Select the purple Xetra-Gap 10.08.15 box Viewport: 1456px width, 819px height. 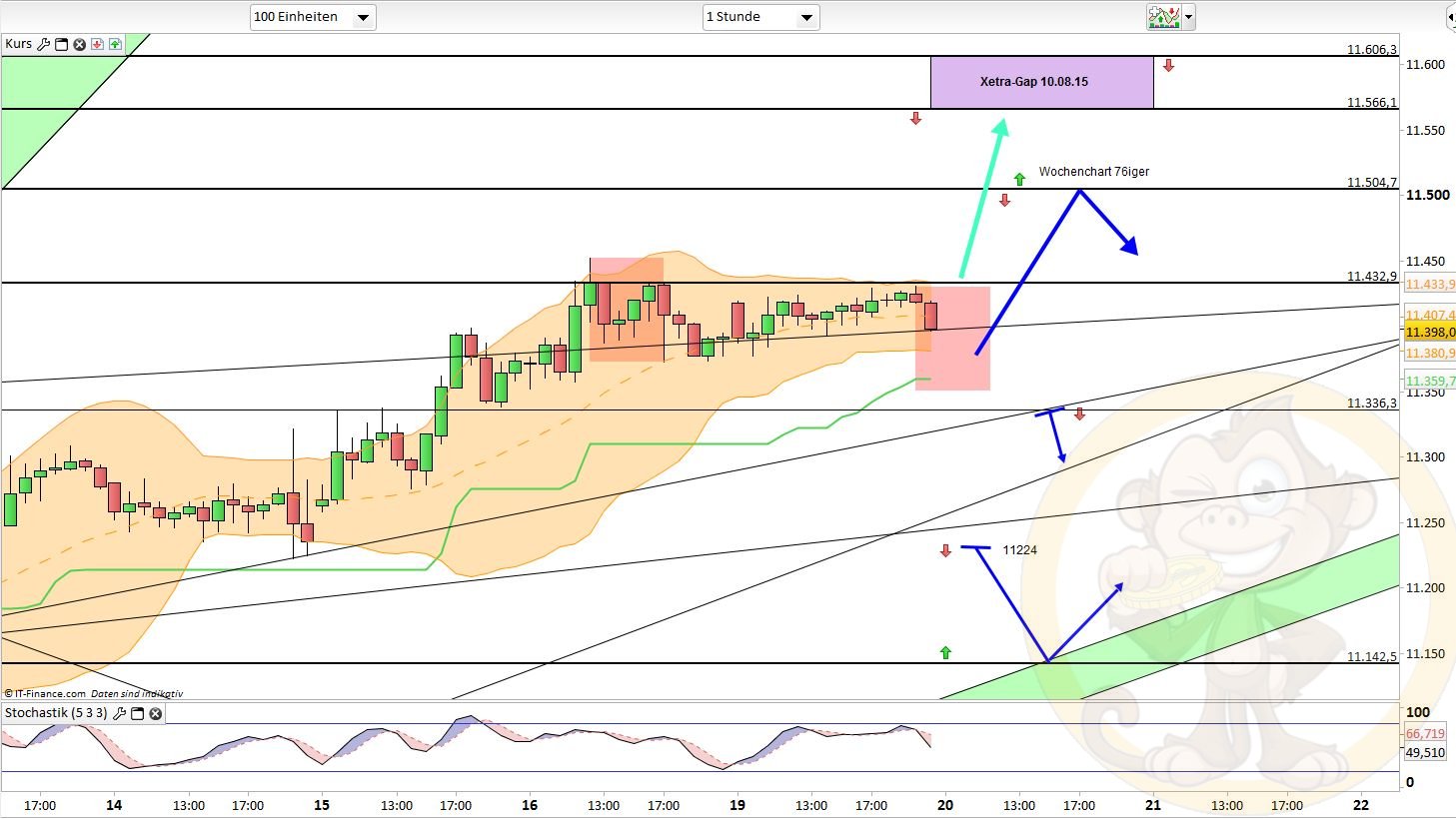tap(1041, 82)
